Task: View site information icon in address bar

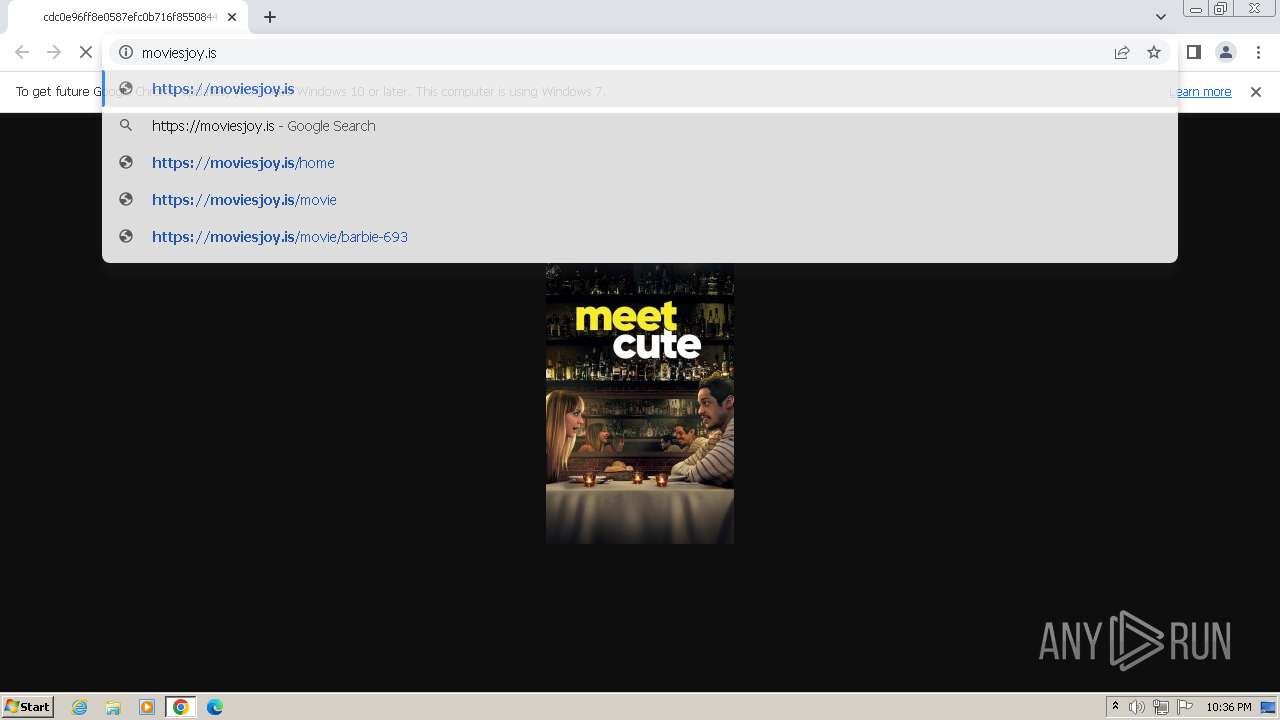Action: pyautogui.click(x=126, y=52)
